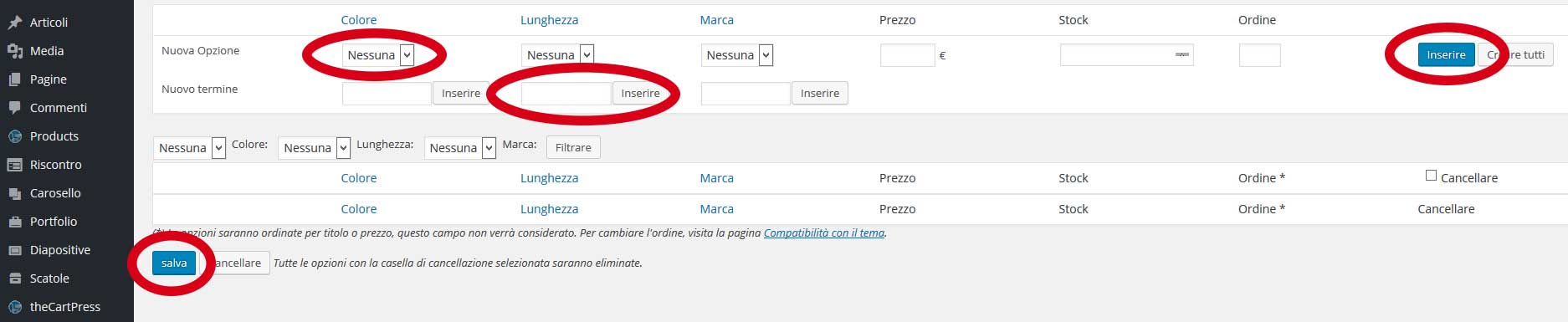Click the theCartPress sidebar icon
The width and height of the screenshot is (1568, 322).
pyautogui.click(x=14, y=307)
